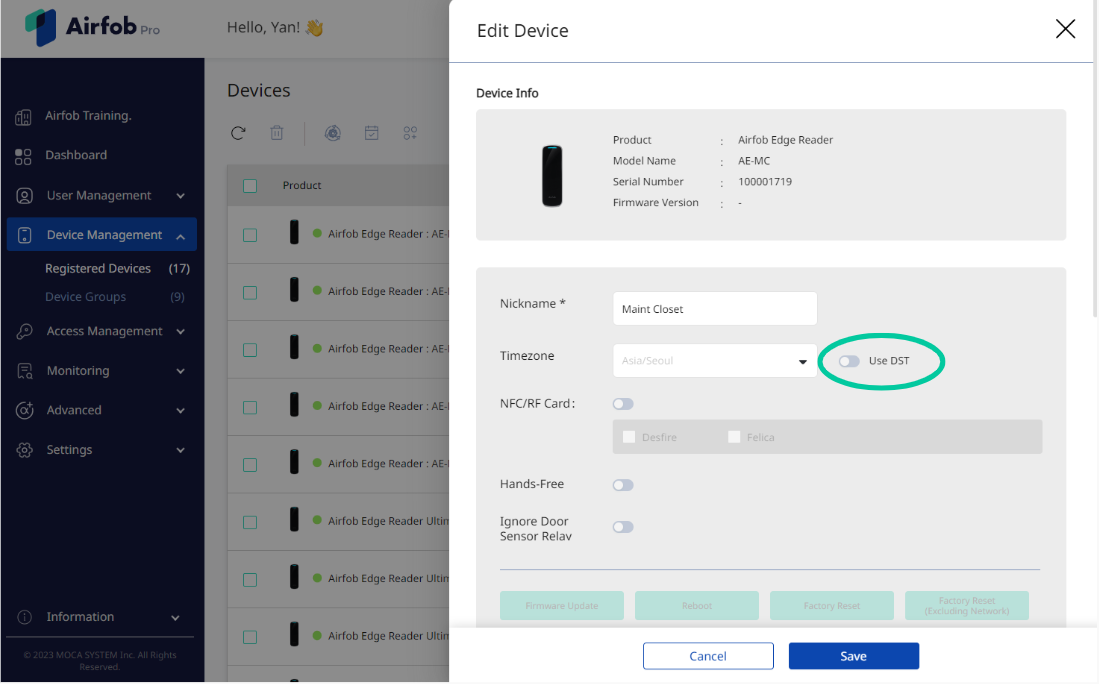Select Access Management menu item
Screen dimensions: 1099x684
pyautogui.click(x=104, y=331)
